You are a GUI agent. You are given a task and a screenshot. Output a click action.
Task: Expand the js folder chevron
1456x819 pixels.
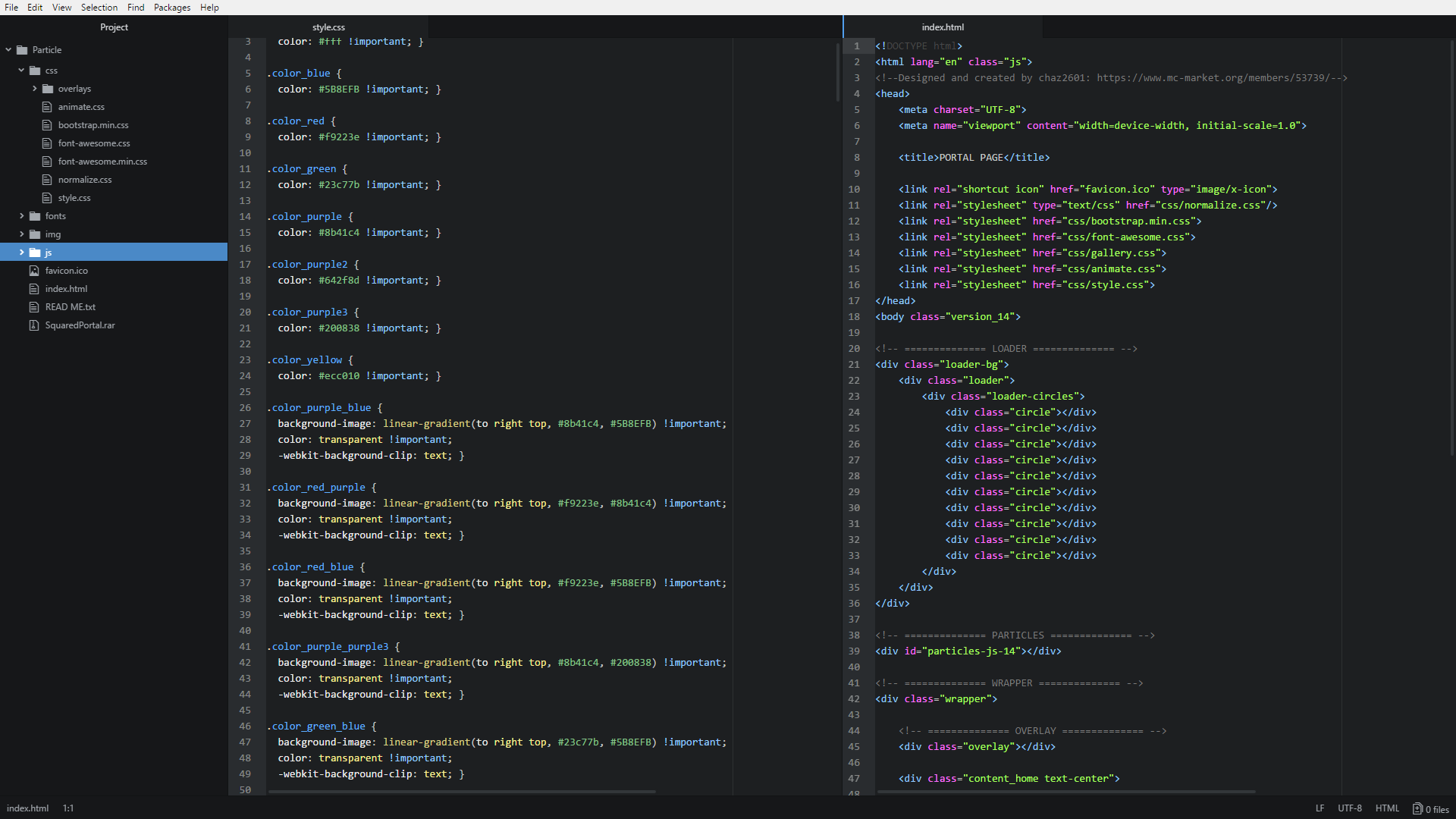[x=21, y=253]
